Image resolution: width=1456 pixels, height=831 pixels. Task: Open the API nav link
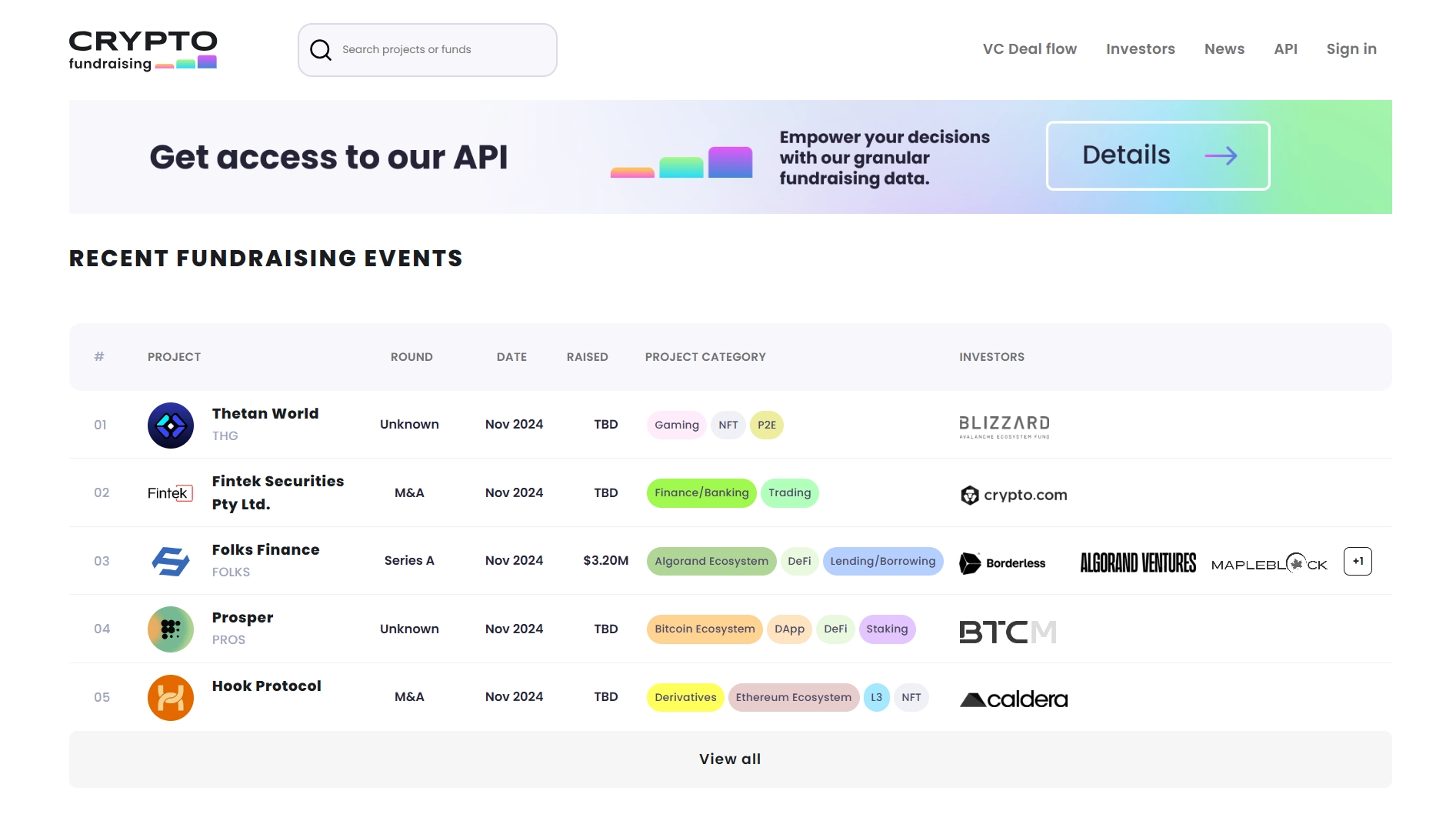click(x=1285, y=49)
